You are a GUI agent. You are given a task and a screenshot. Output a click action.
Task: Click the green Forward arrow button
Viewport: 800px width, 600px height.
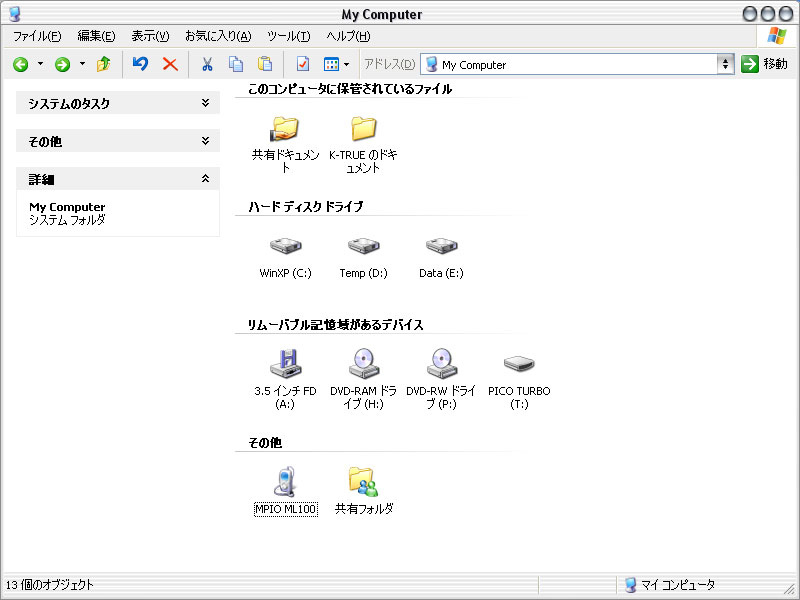coord(62,64)
